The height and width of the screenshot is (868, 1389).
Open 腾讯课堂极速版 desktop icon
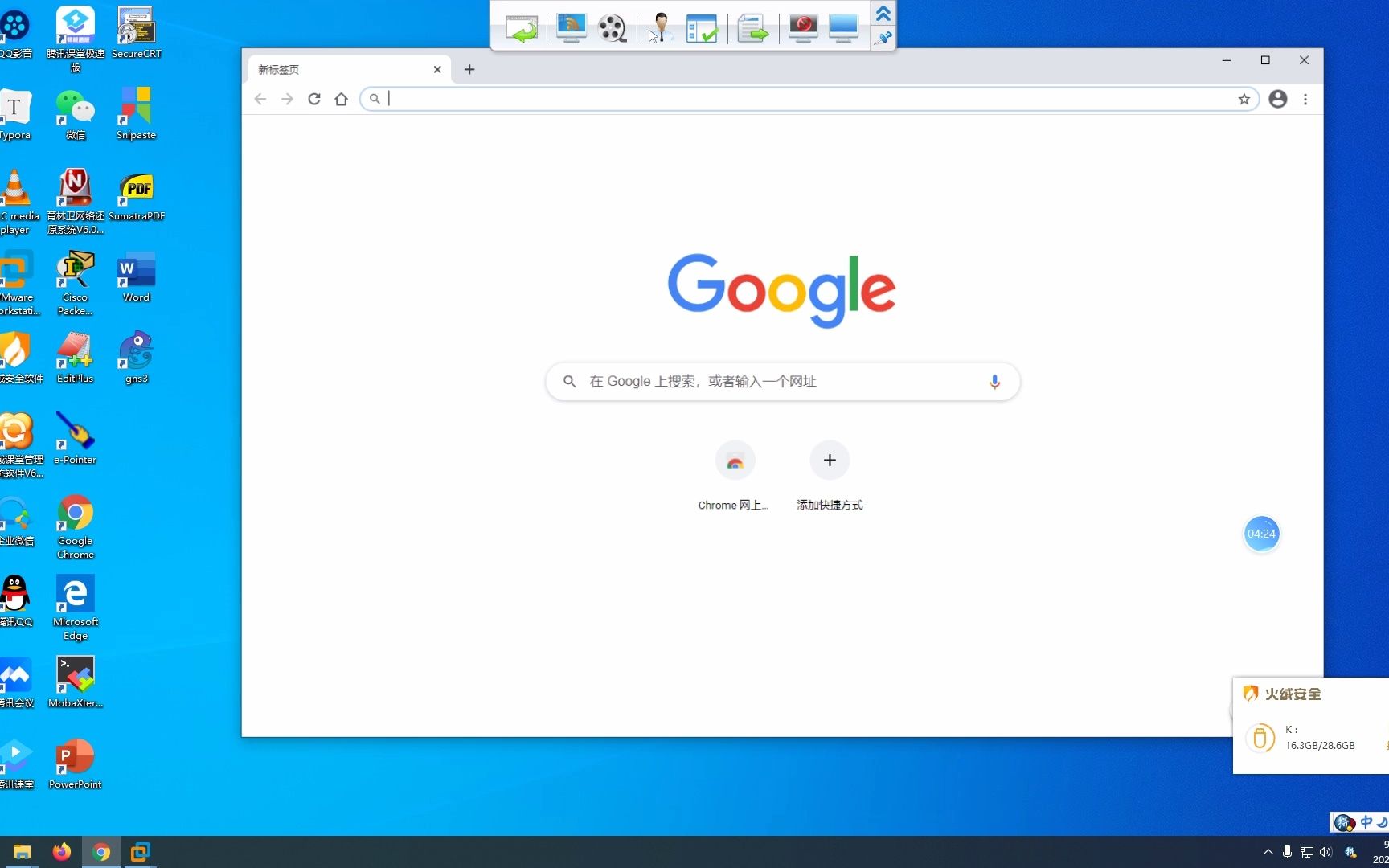coord(76,39)
